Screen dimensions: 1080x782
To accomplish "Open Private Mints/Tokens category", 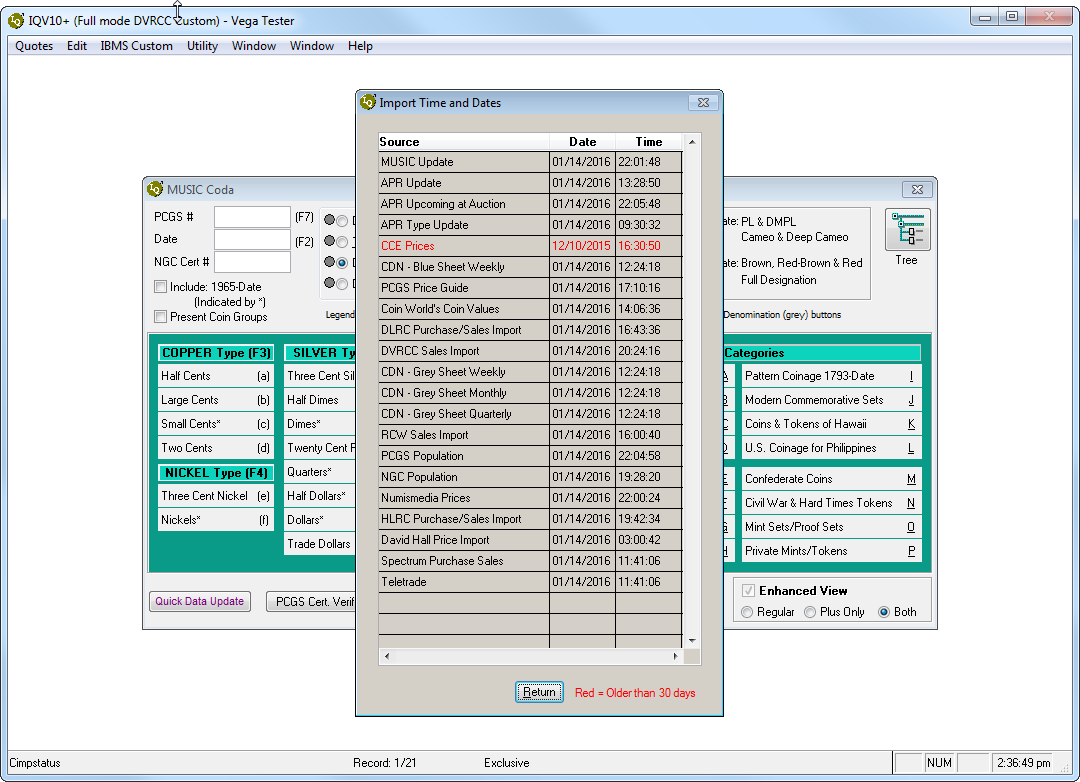I will click(x=831, y=551).
